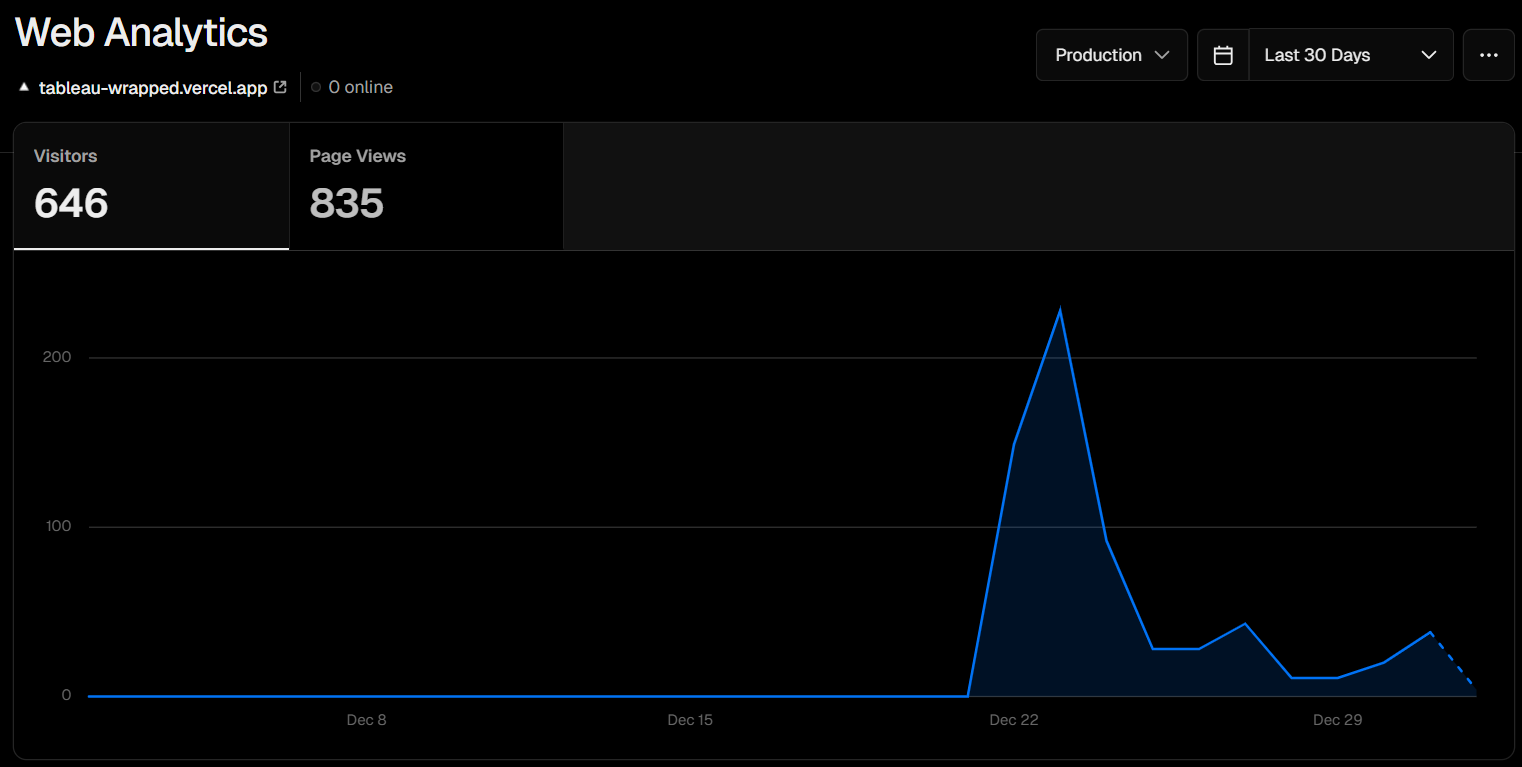
Task: Open the tableau-wrapped.vercel.app link
Action: coord(152,87)
